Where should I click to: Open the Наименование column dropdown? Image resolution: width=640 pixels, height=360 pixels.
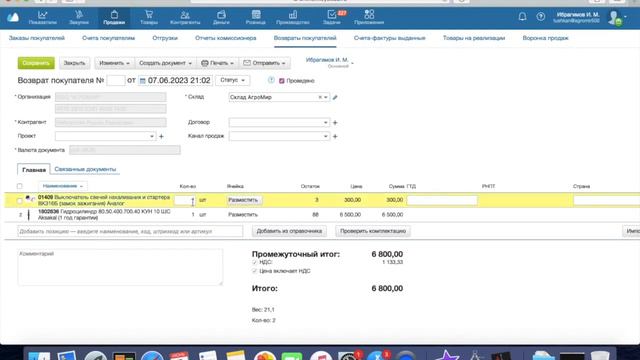(63, 186)
